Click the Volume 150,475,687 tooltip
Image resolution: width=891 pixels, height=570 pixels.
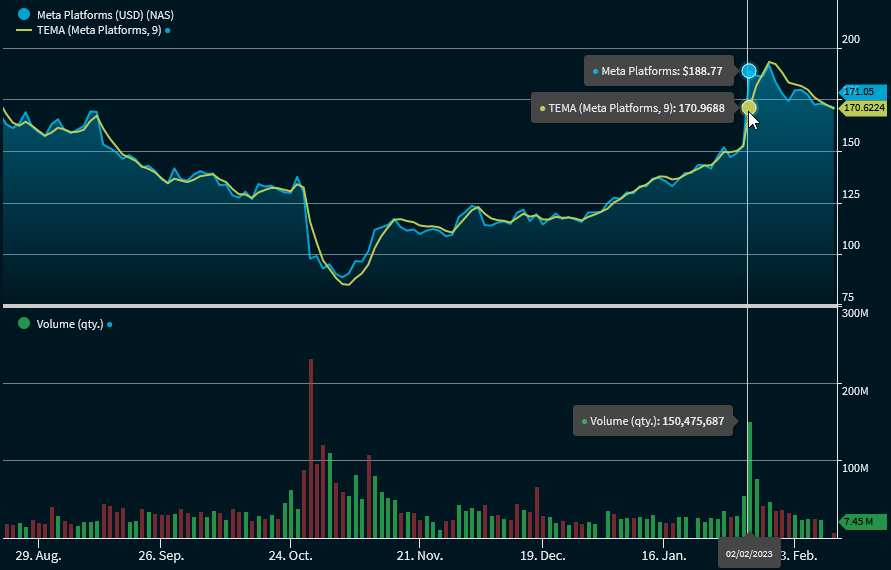coord(652,421)
